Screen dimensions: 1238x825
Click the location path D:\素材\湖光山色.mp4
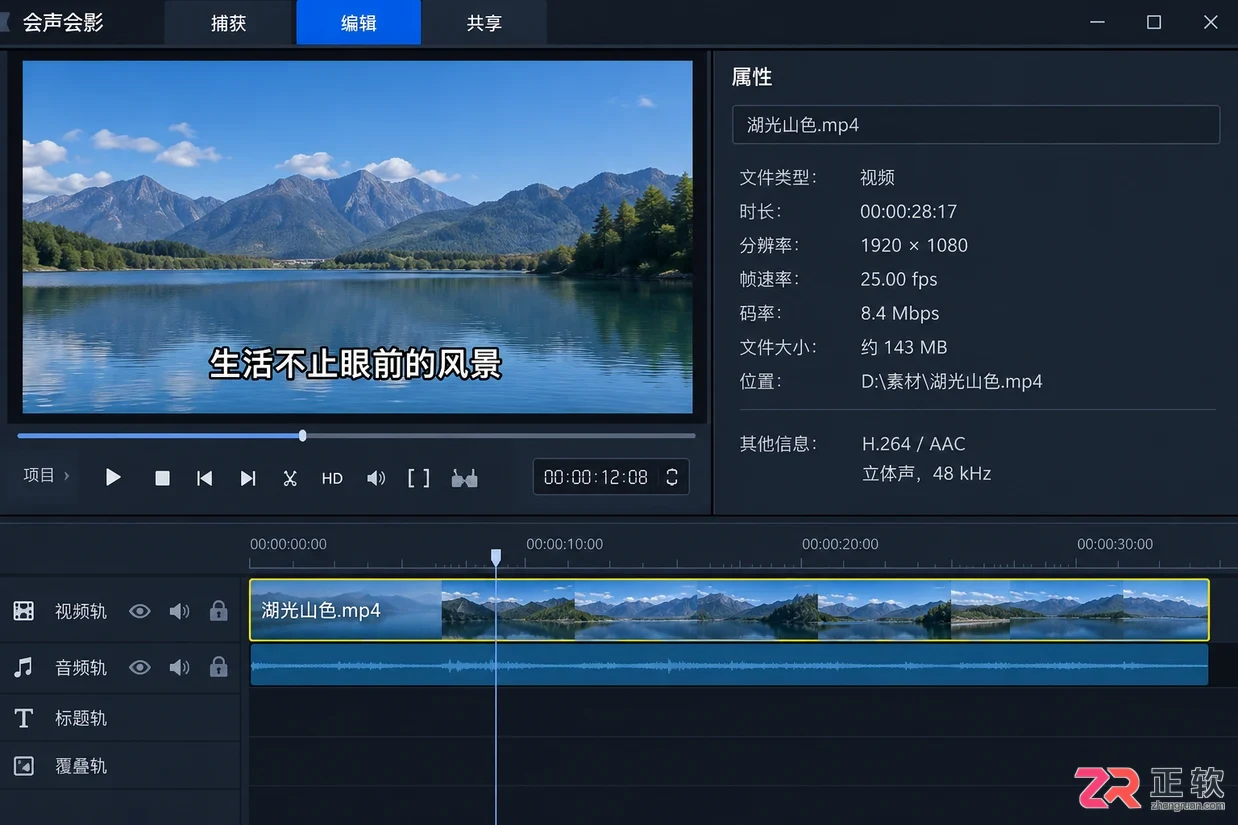pos(952,382)
